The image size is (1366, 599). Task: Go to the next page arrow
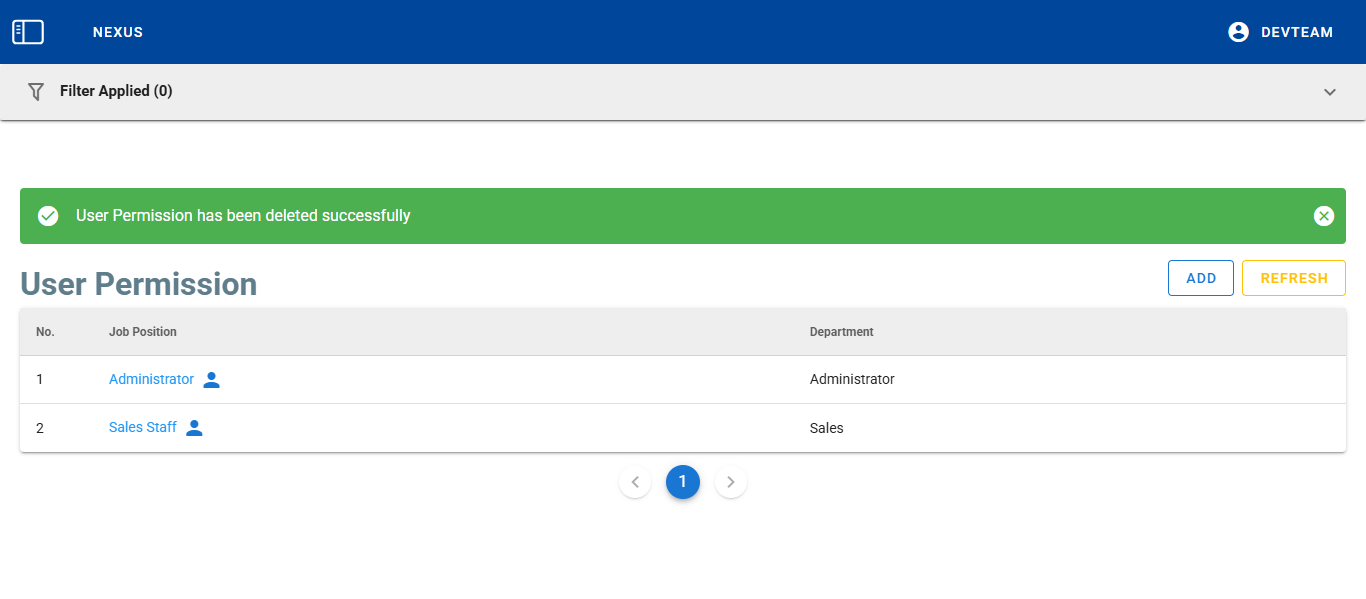coord(731,482)
